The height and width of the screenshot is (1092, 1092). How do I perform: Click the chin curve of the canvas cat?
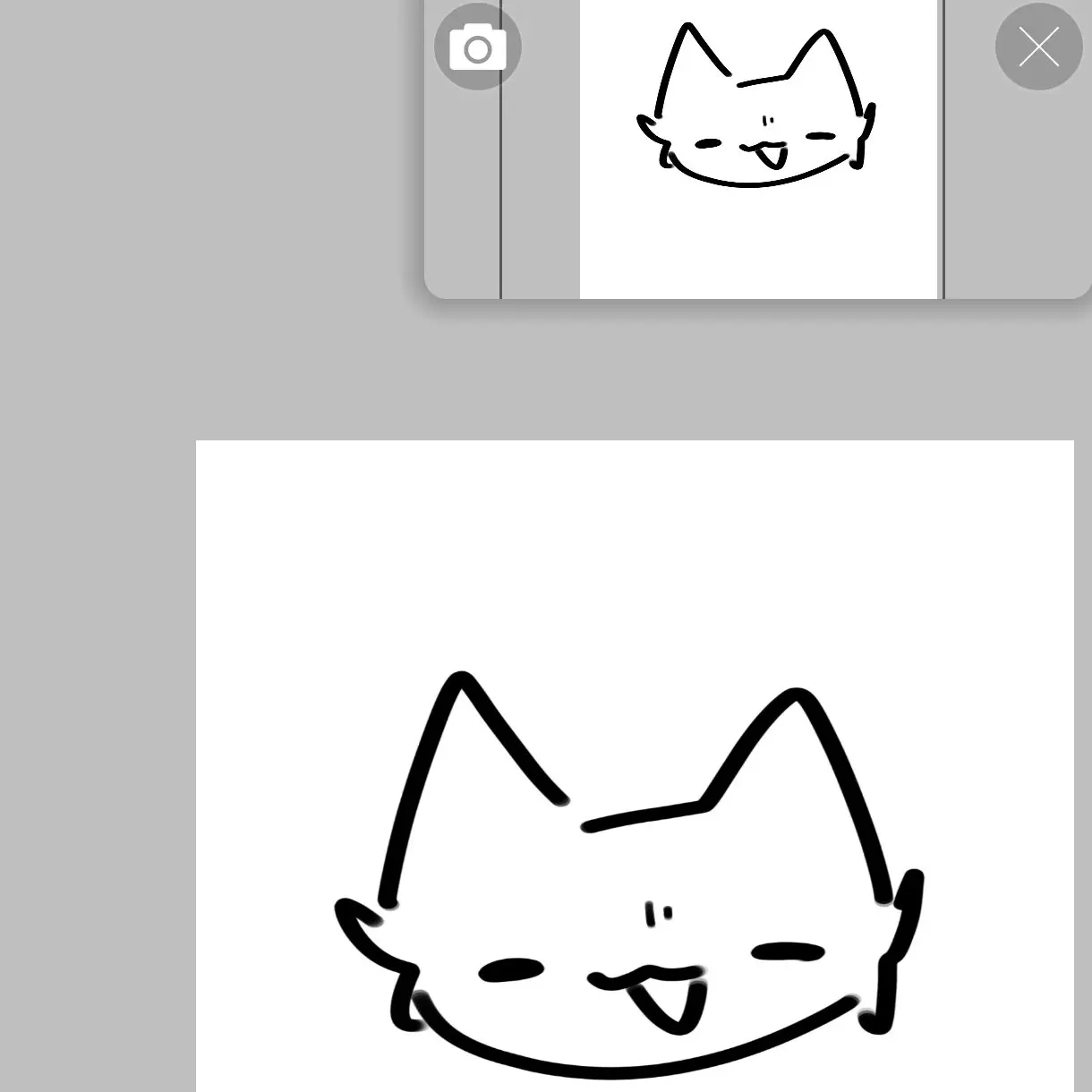coord(627,1067)
